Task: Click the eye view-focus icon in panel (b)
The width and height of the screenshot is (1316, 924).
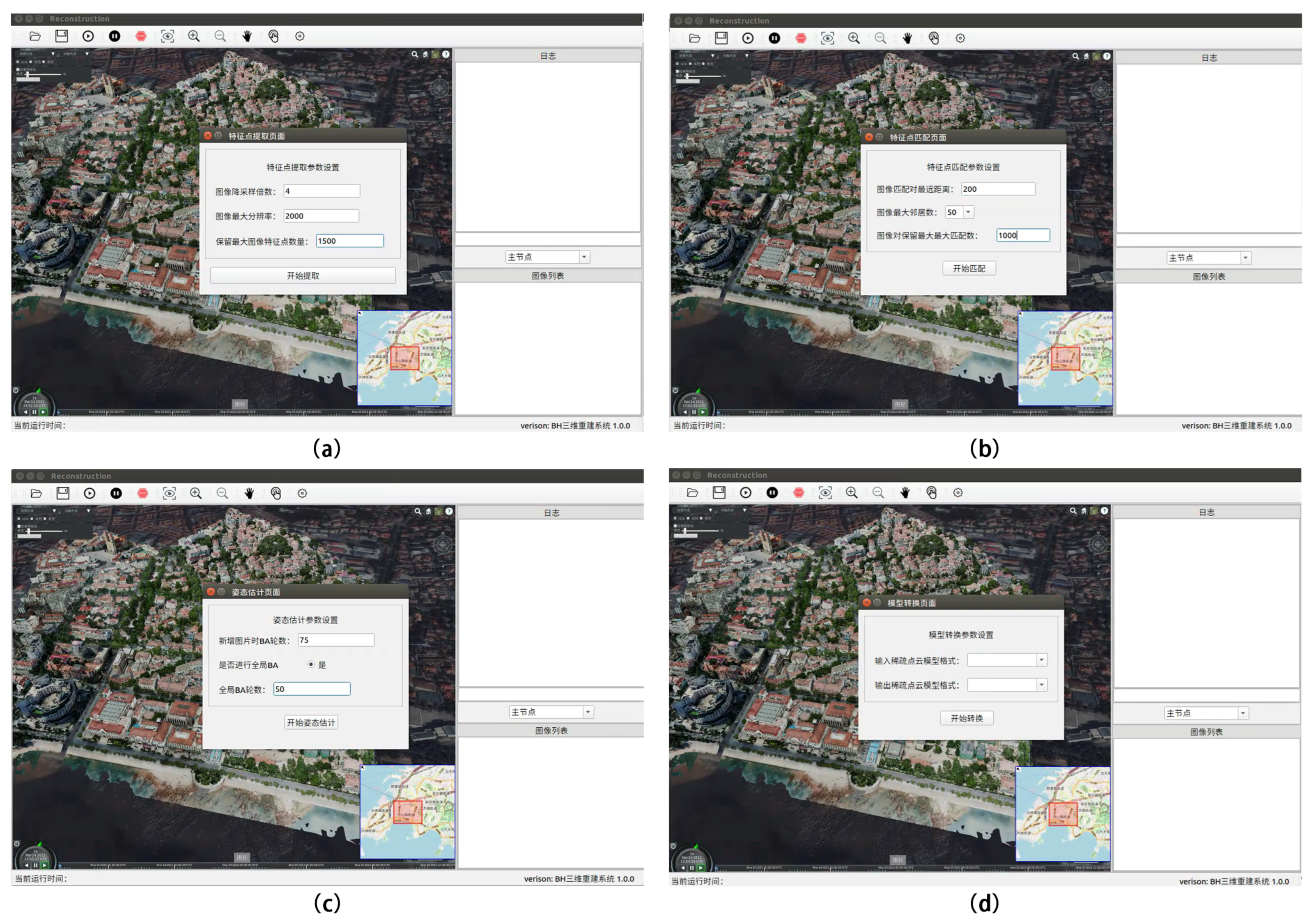Action: click(x=827, y=38)
